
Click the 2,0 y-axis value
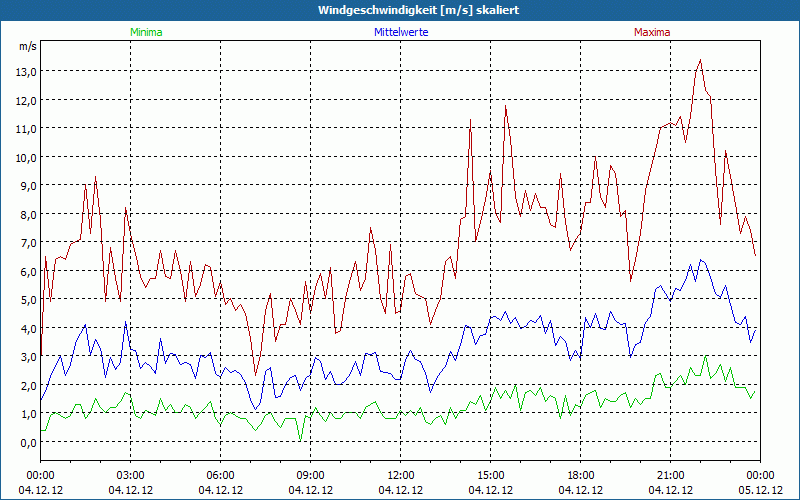pyautogui.click(x=30, y=385)
